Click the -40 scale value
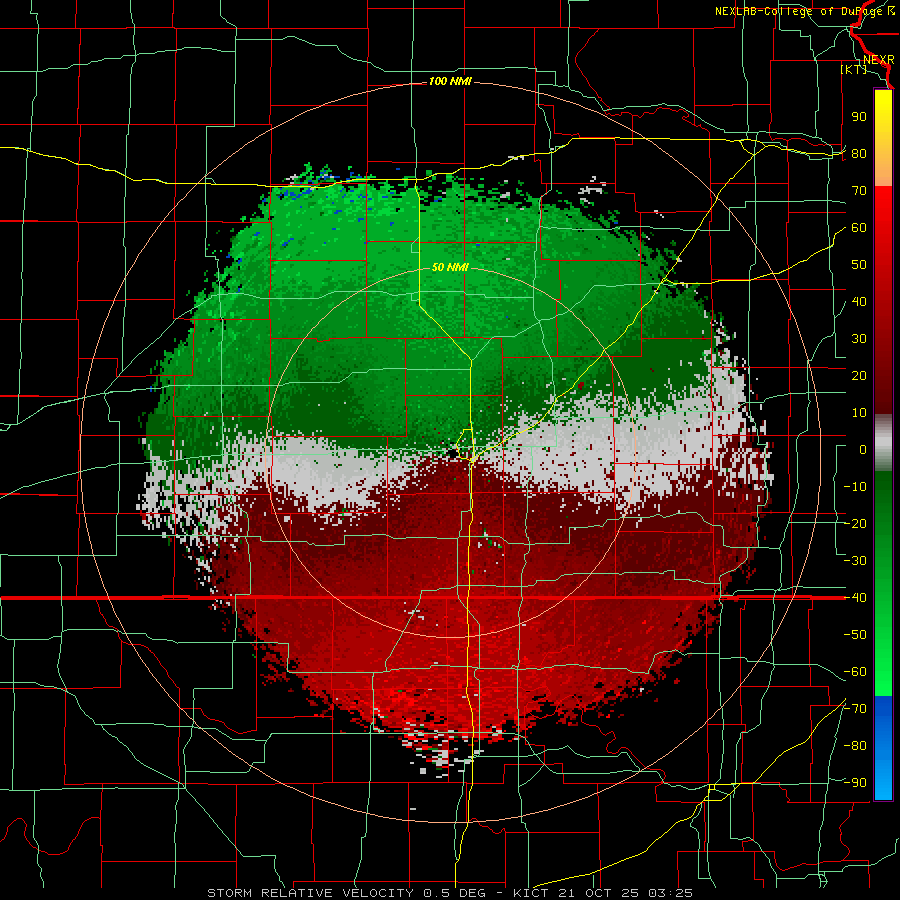 pos(855,598)
